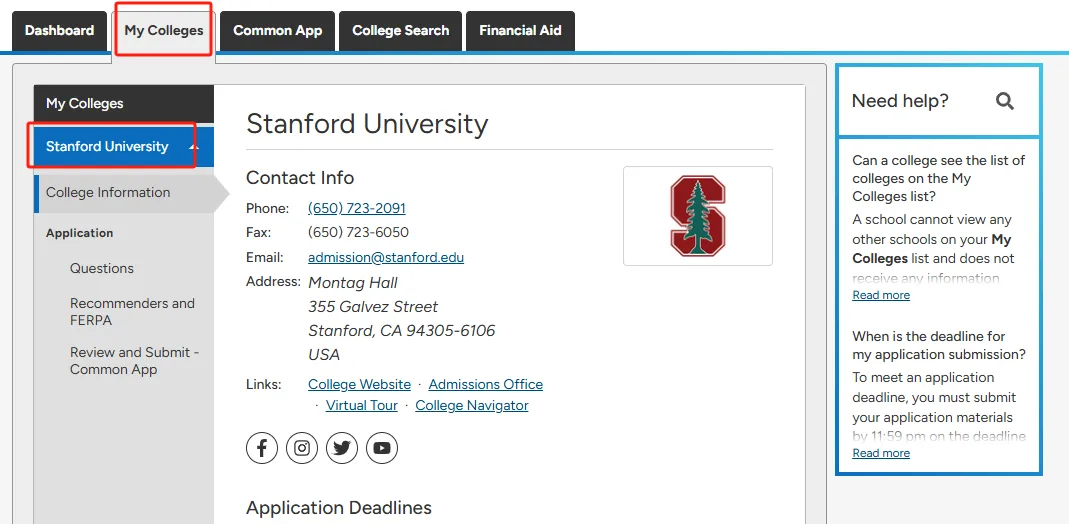Image resolution: width=1069 pixels, height=524 pixels.
Task: Click the Stanford tree logo image
Action: (x=698, y=216)
